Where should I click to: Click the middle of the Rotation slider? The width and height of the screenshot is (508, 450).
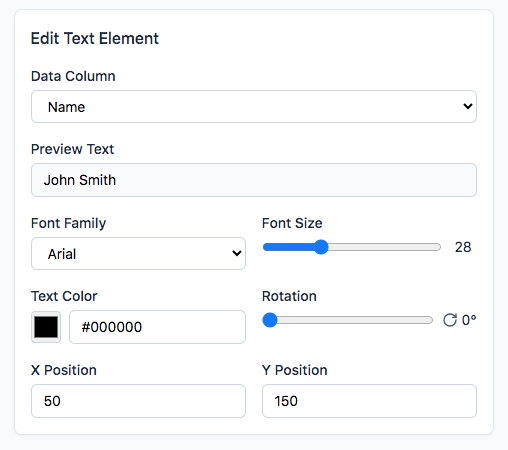[348, 320]
